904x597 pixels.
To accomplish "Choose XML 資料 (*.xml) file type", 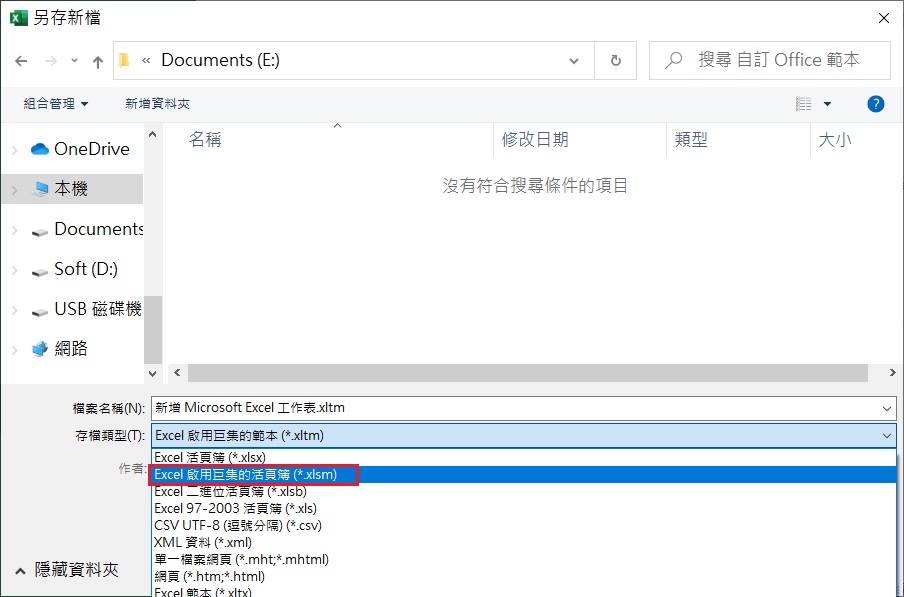I will pos(523,542).
